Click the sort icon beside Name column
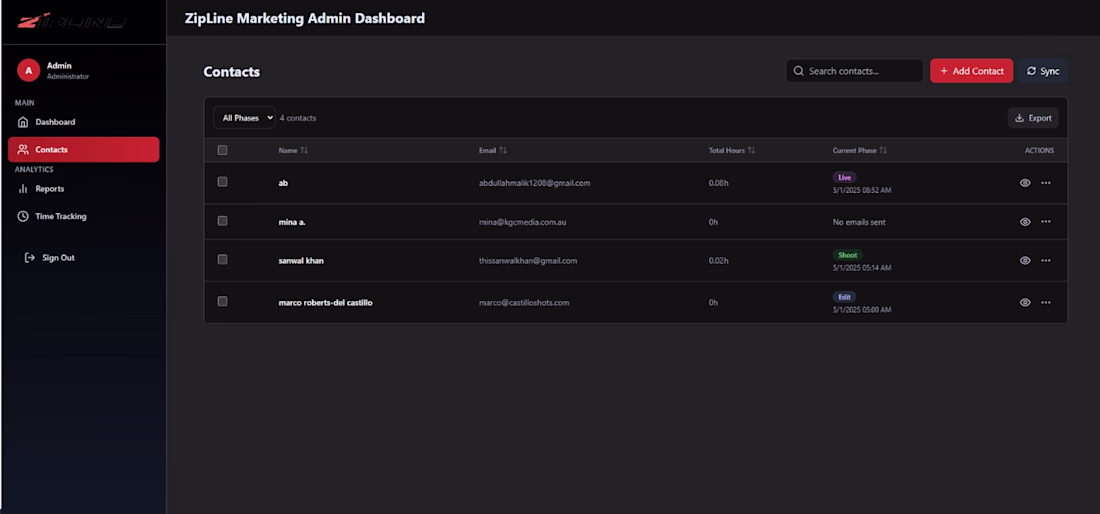Screen dimensions: 1100x514 [304, 151]
